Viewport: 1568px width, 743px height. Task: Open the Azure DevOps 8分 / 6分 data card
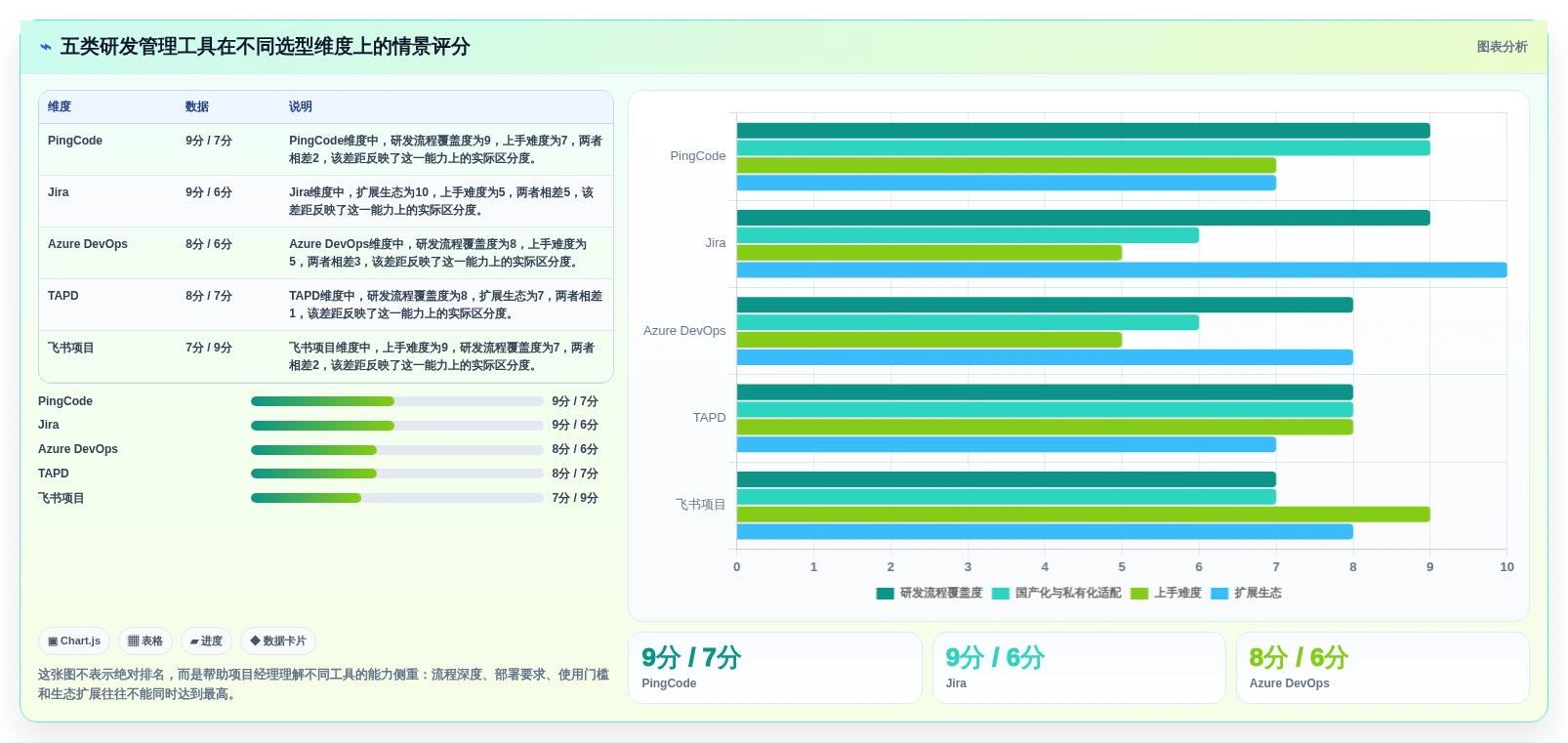1382,668
